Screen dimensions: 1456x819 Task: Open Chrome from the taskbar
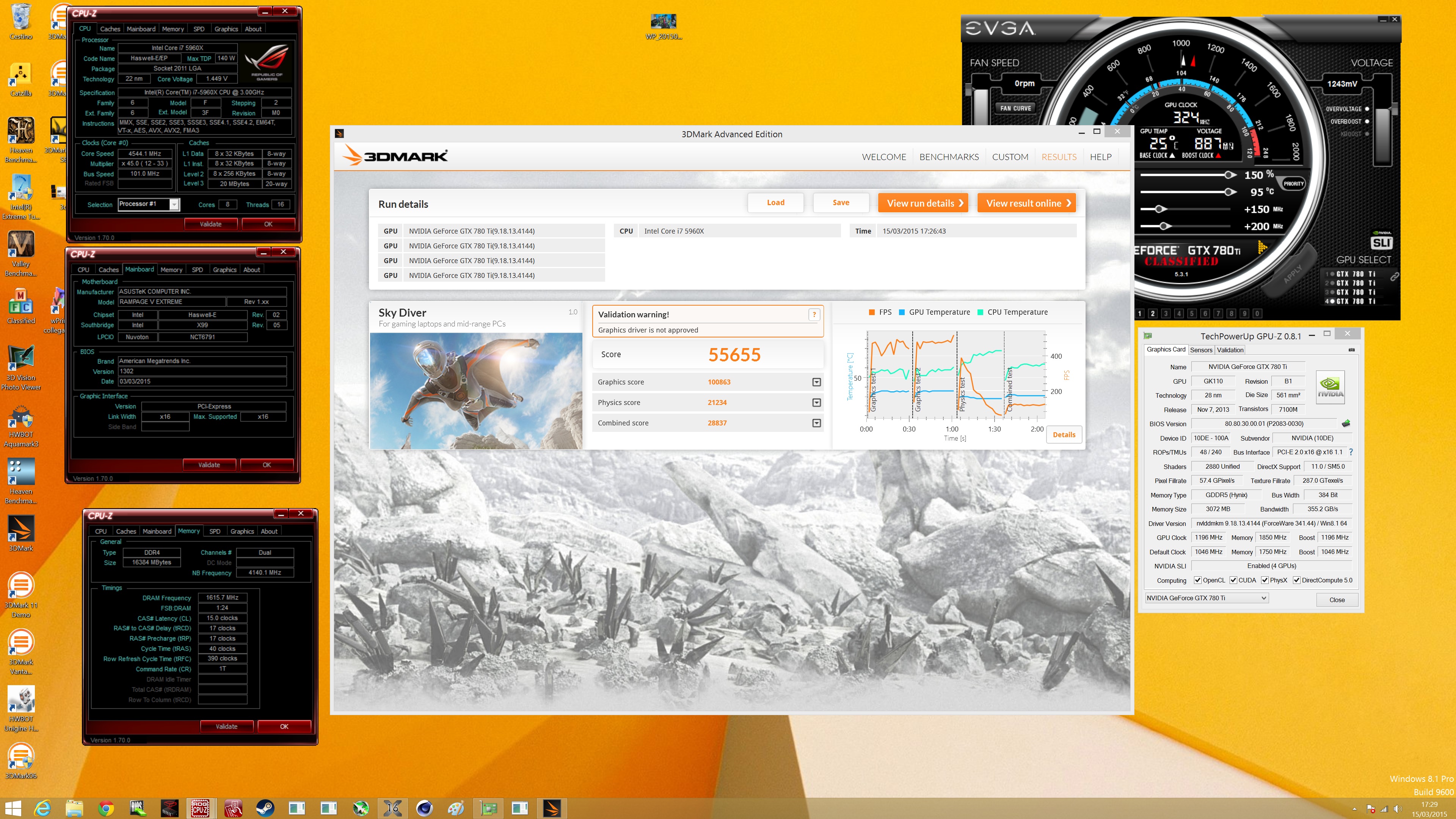pos(106,808)
